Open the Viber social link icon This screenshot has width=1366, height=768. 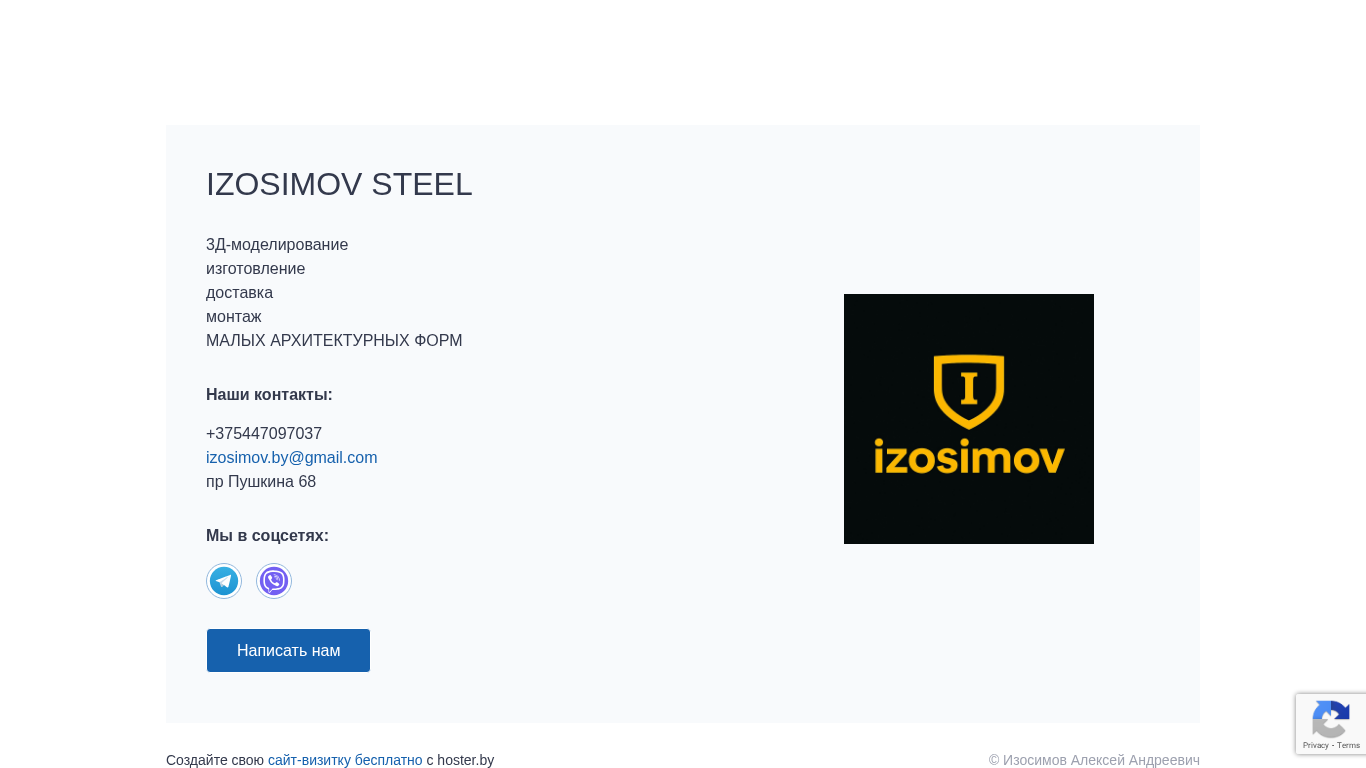point(274,581)
